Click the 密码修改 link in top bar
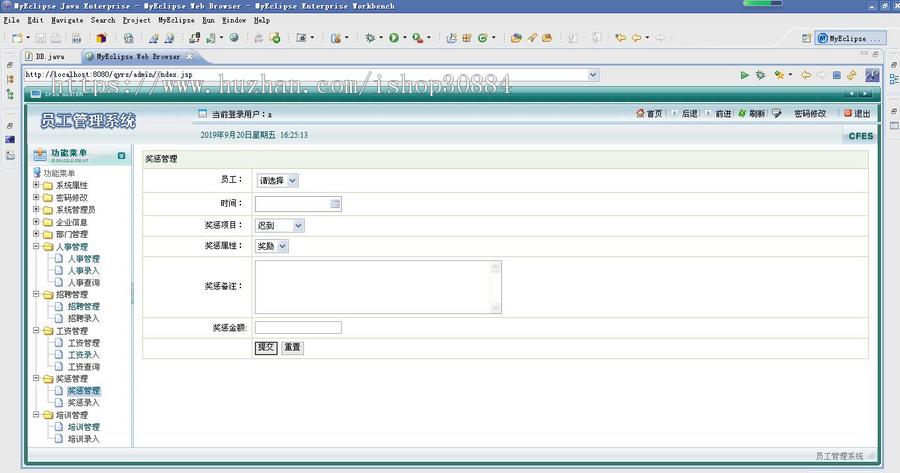The height and width of the screenshot is (473, 900). click(x=810, y=114)
